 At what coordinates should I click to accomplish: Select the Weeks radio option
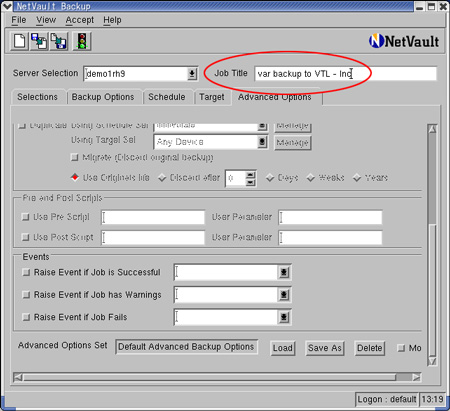pyautogui.click(x=311, y=178)
